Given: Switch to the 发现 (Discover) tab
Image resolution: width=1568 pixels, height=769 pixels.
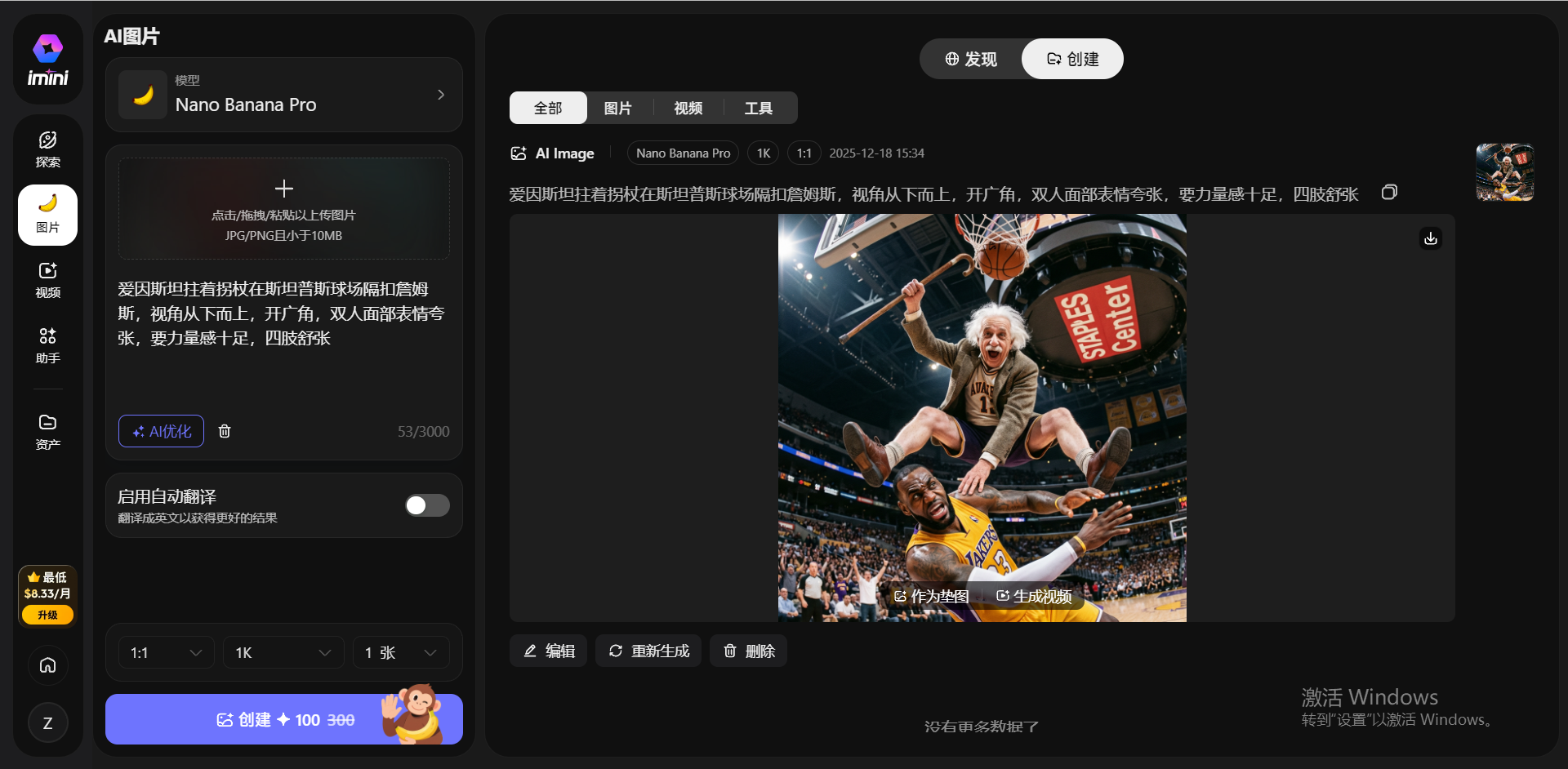Looking at the screenshot, I should 971,59.
